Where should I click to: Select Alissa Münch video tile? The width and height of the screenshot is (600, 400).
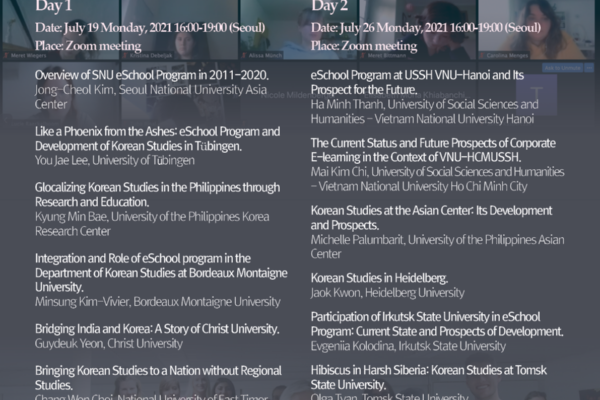298,29
